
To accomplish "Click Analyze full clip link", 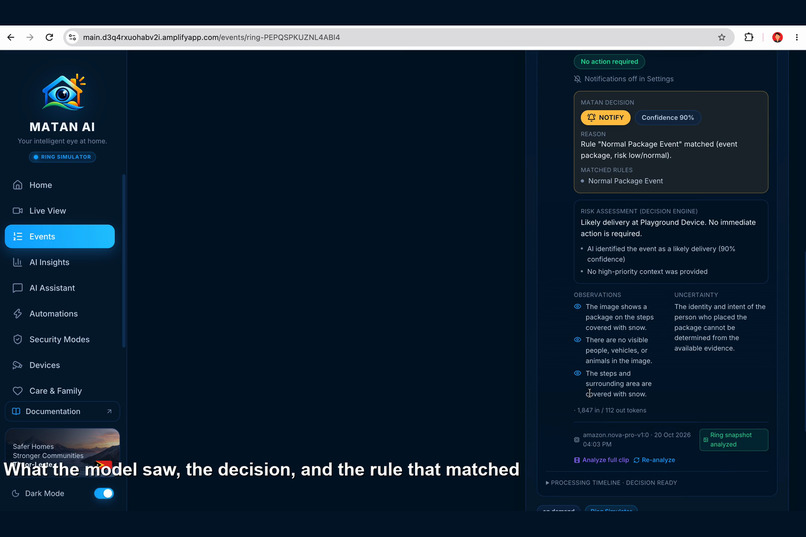I will (x=601, y=460).
